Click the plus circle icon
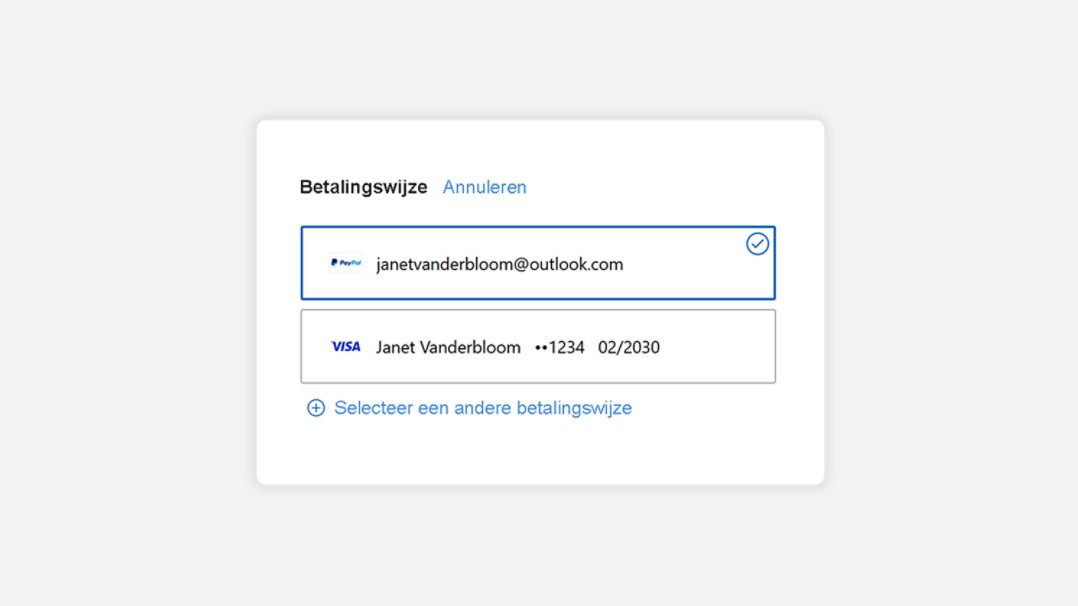This screenshot has width=1078, height=606. [316, 408]
